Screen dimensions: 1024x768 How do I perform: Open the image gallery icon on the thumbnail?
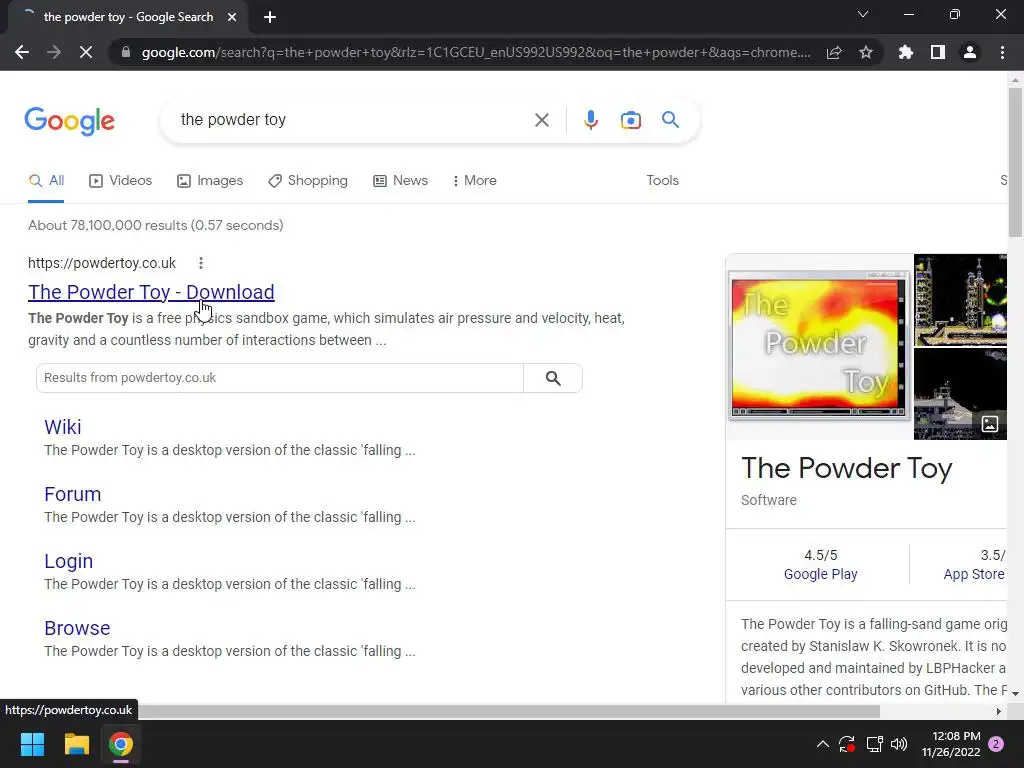pyautogui.click(x=989, y=424)
